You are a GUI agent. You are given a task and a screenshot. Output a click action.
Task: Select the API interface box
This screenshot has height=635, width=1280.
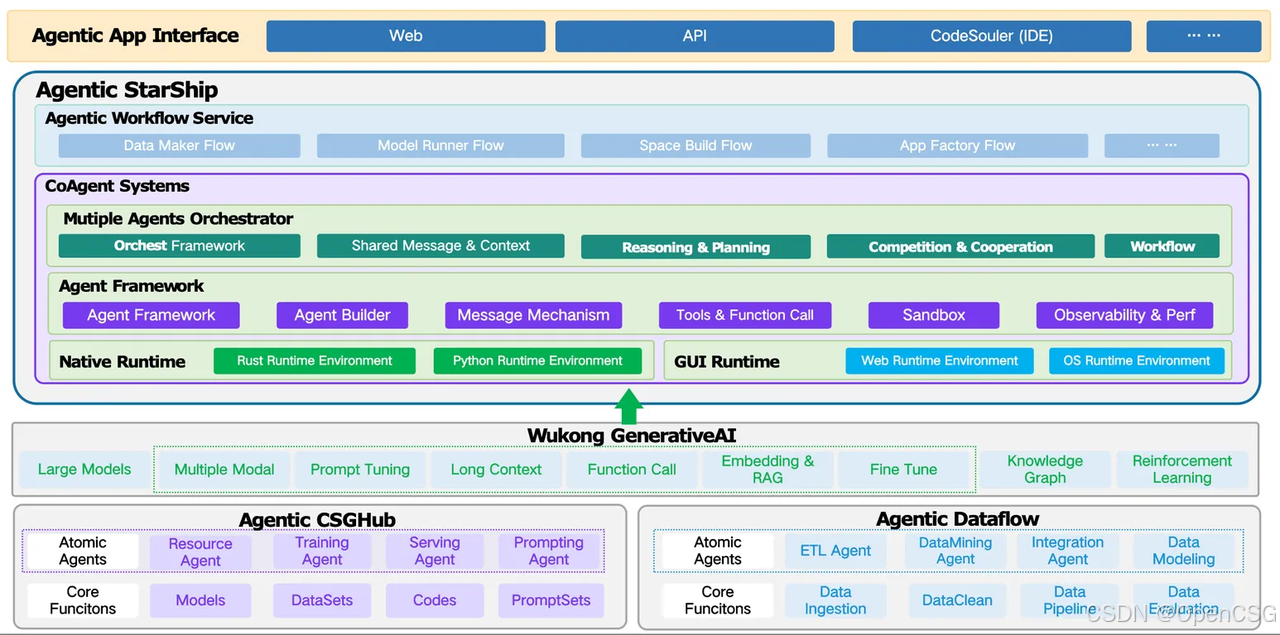click(x=694, y=36)
